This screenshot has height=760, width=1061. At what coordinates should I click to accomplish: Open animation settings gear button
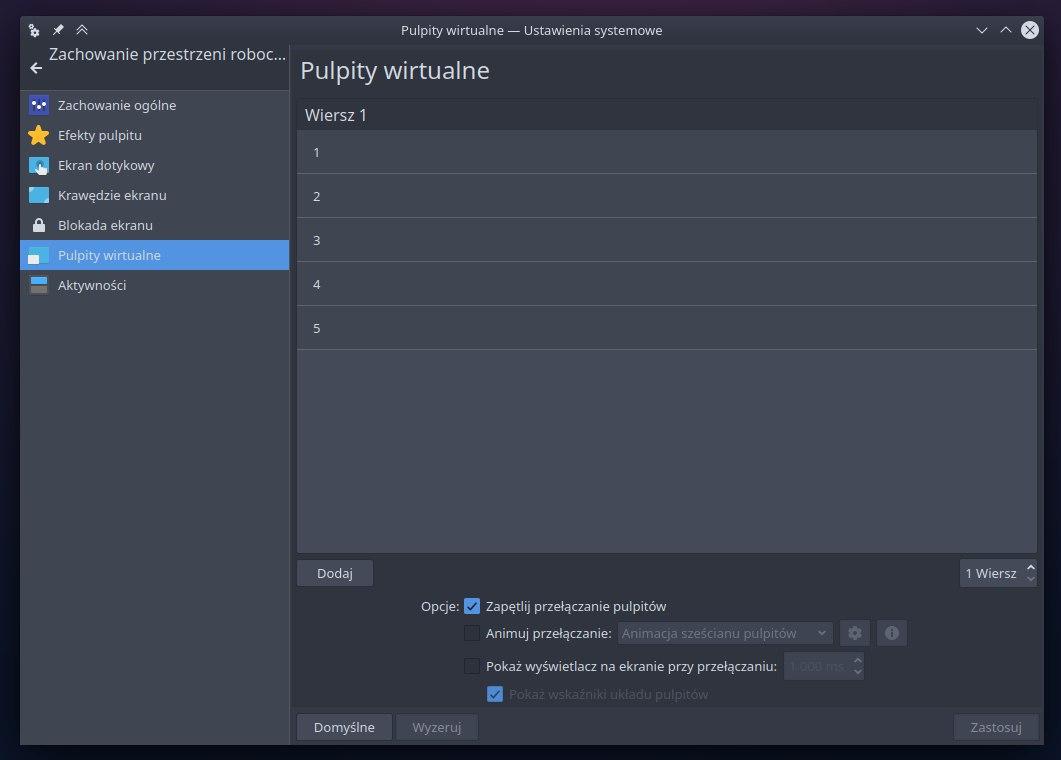pos(855,633)
